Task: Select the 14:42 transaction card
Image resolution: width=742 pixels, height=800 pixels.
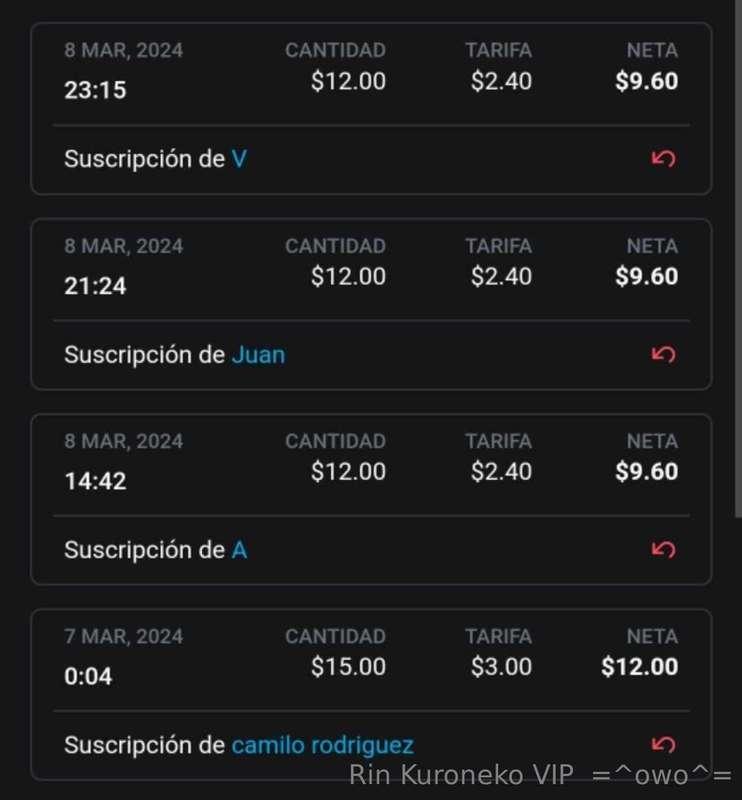Action: 371,499
